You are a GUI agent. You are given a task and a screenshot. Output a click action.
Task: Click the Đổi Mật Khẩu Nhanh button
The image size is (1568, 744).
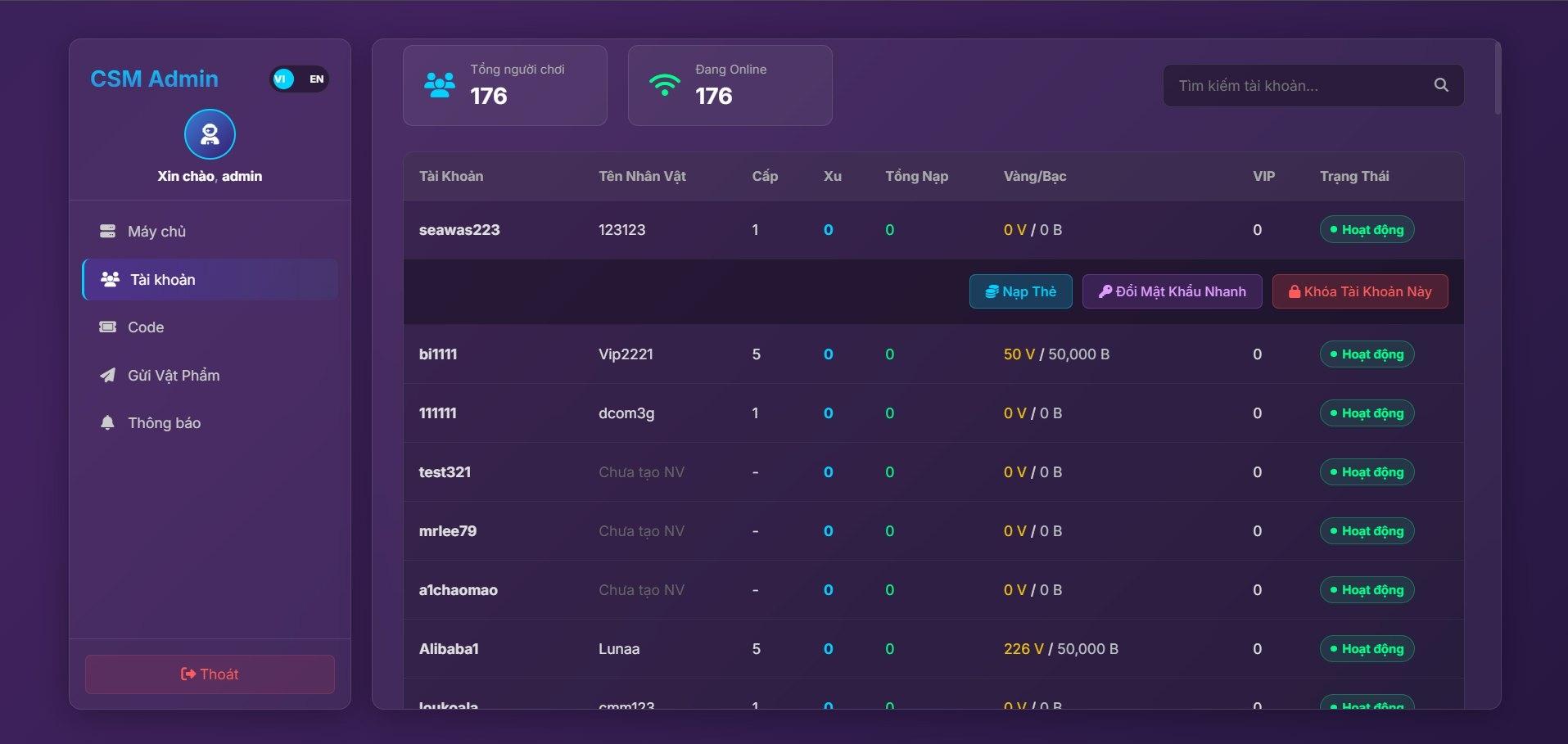[1172, 291]
